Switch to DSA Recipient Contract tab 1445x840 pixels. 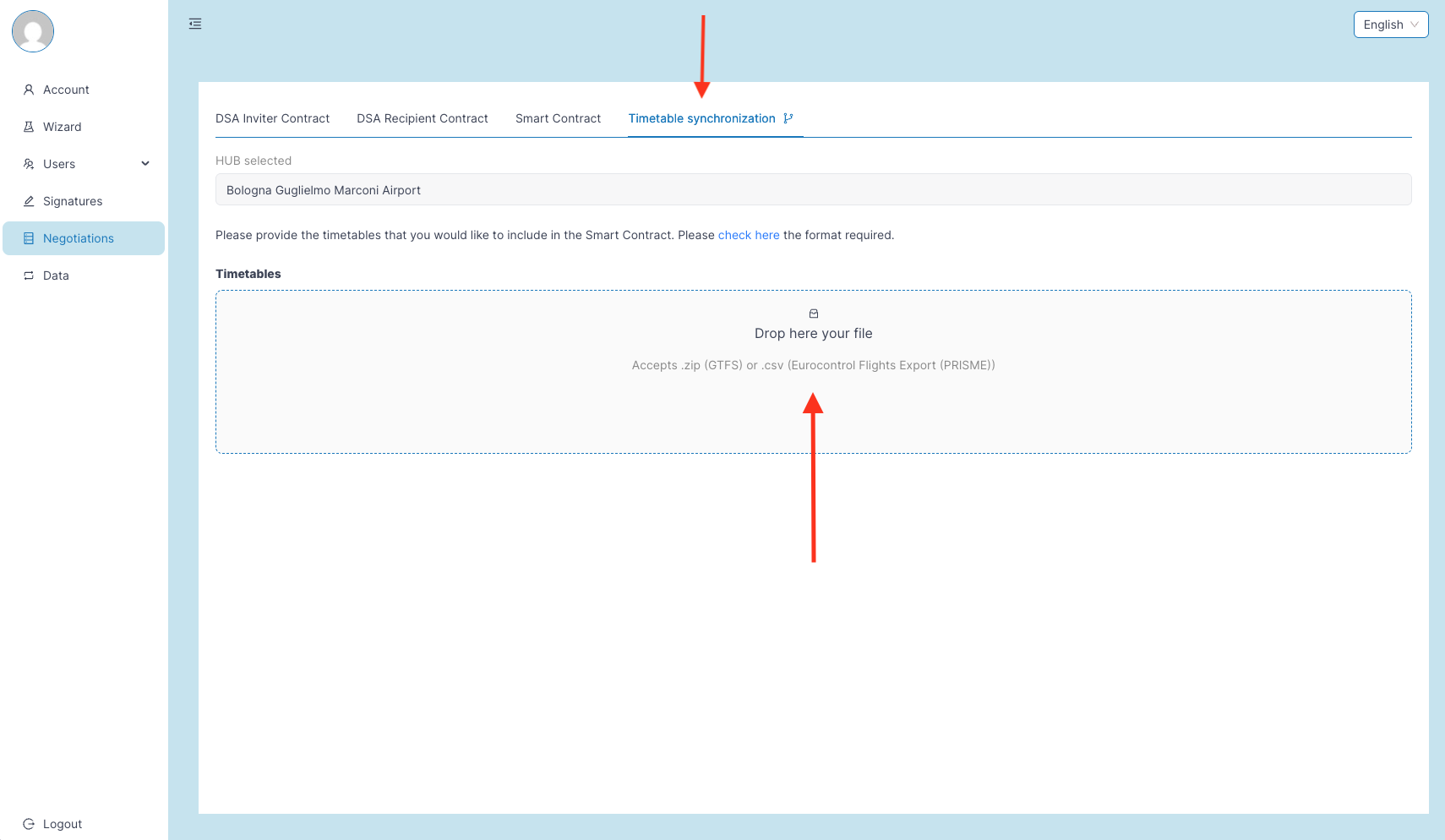[423, 118]
